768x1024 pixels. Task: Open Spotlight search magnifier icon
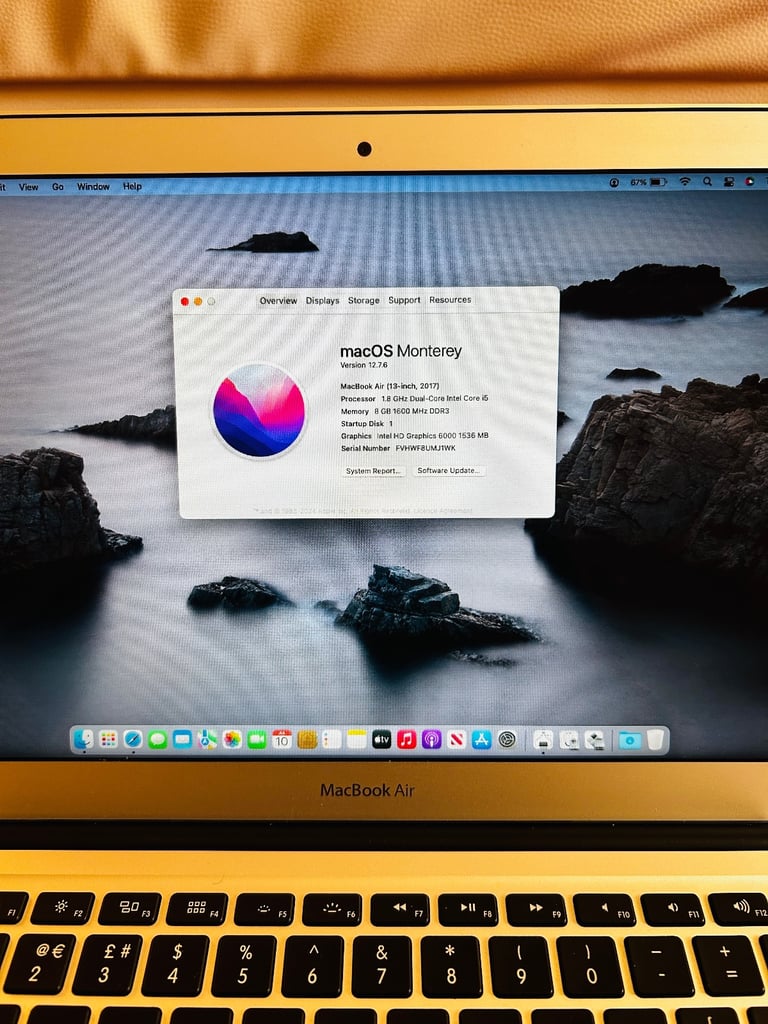point(707,182)
